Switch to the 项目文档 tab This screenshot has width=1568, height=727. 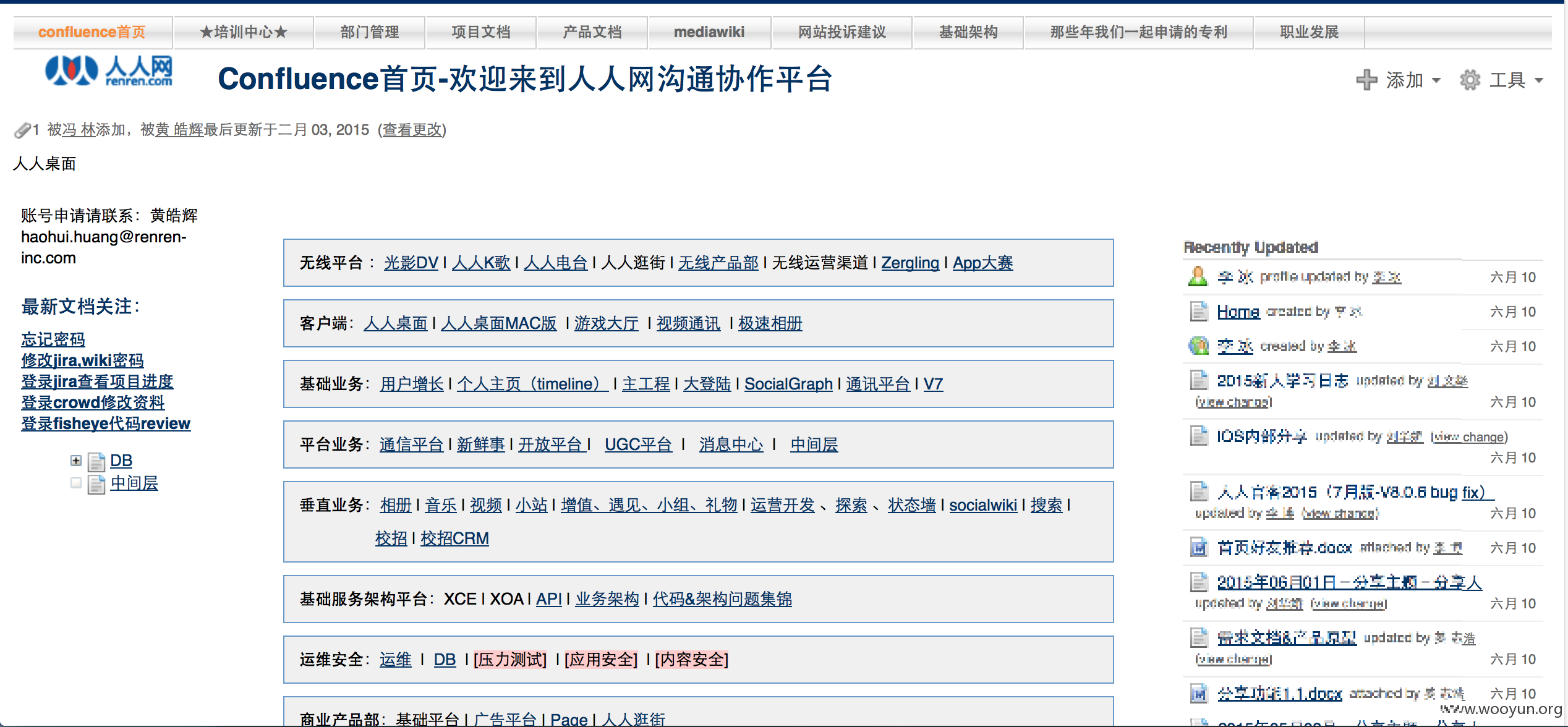pos(481,32)
